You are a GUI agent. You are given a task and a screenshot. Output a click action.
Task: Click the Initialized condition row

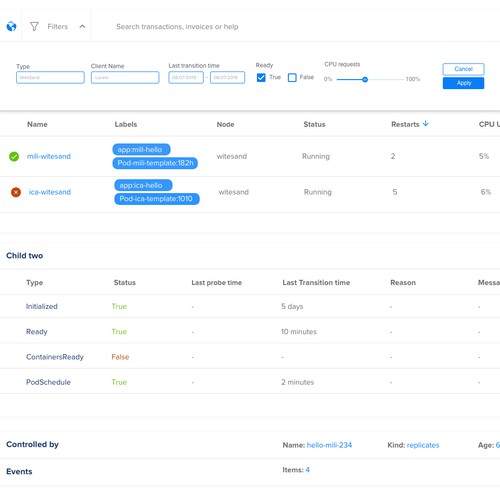pos(250,306)
